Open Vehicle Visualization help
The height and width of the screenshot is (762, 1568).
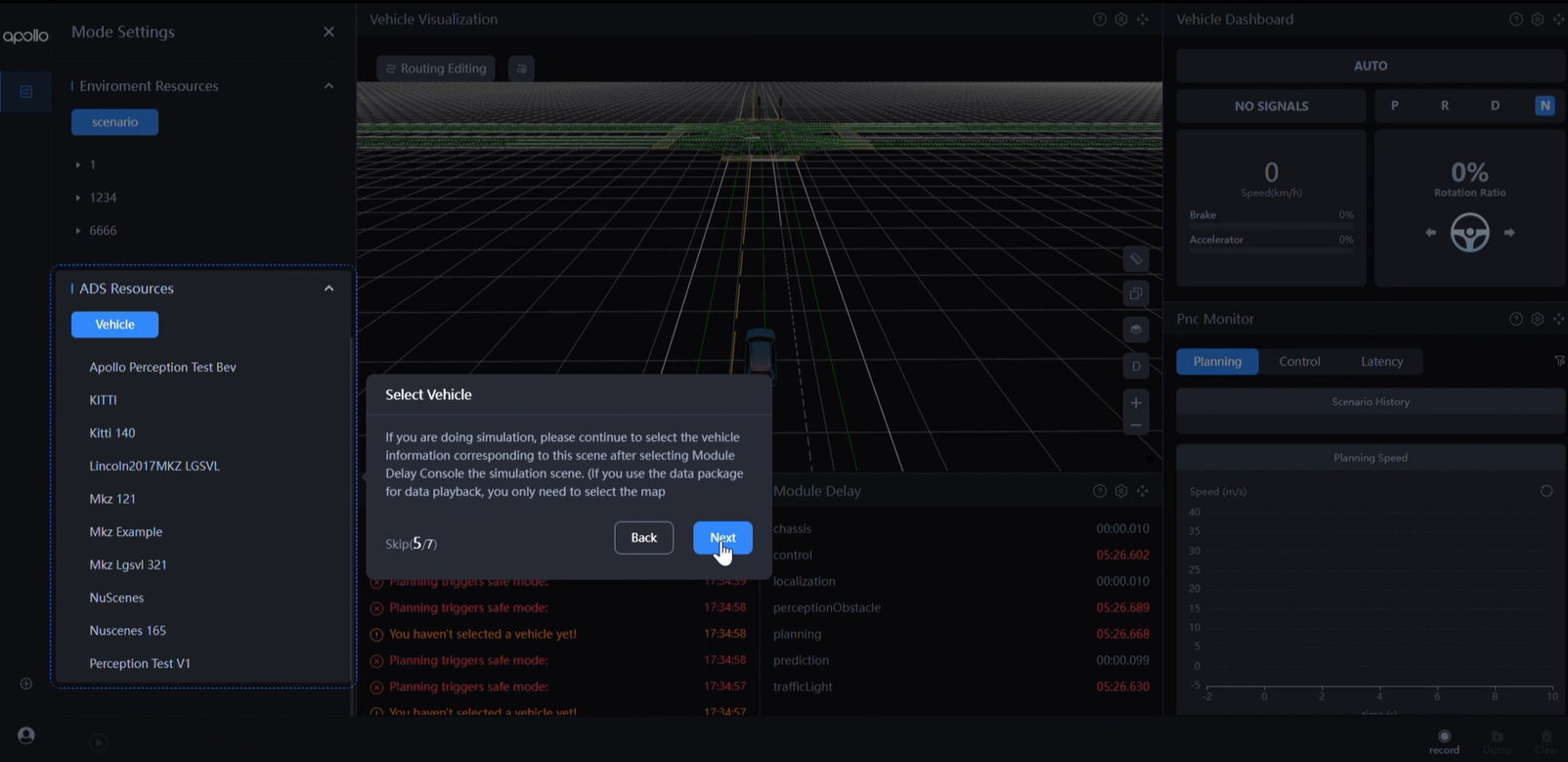pos(1100,20)
